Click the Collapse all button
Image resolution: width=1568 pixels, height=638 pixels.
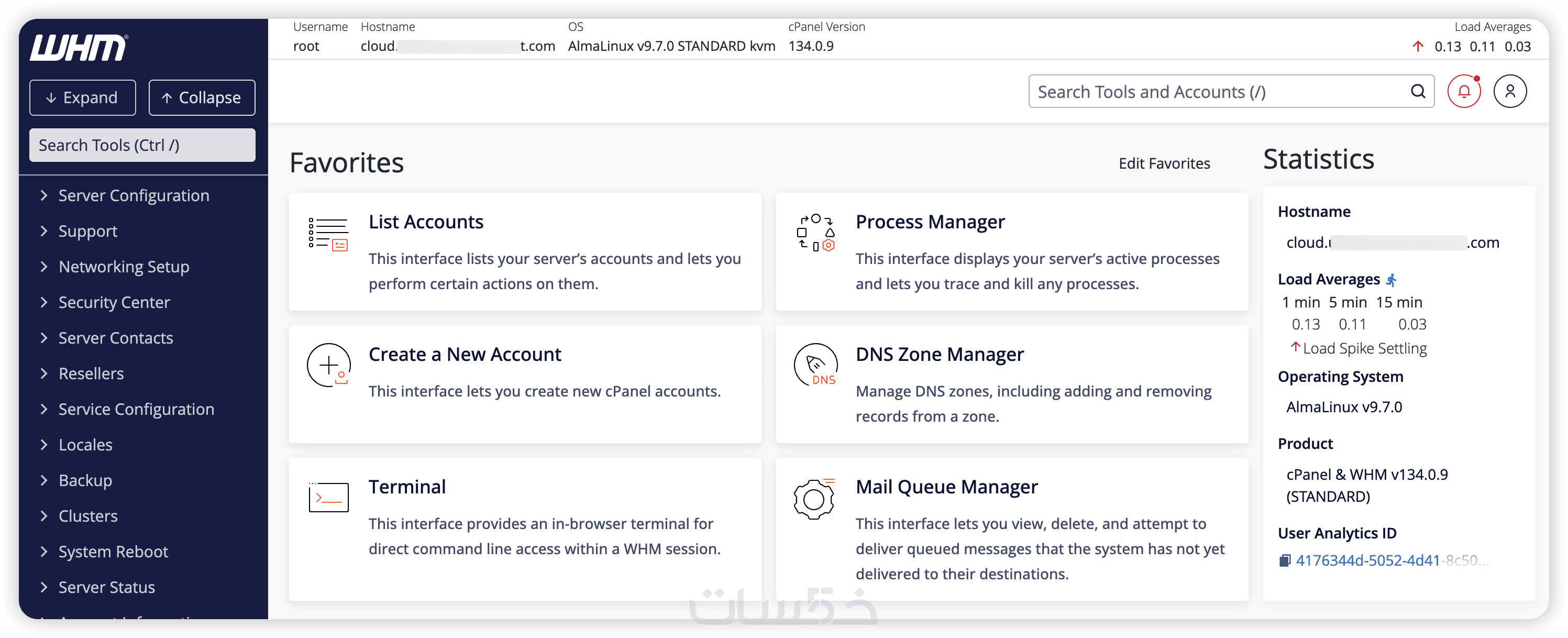pyautogui.click(x=202, y=97)
